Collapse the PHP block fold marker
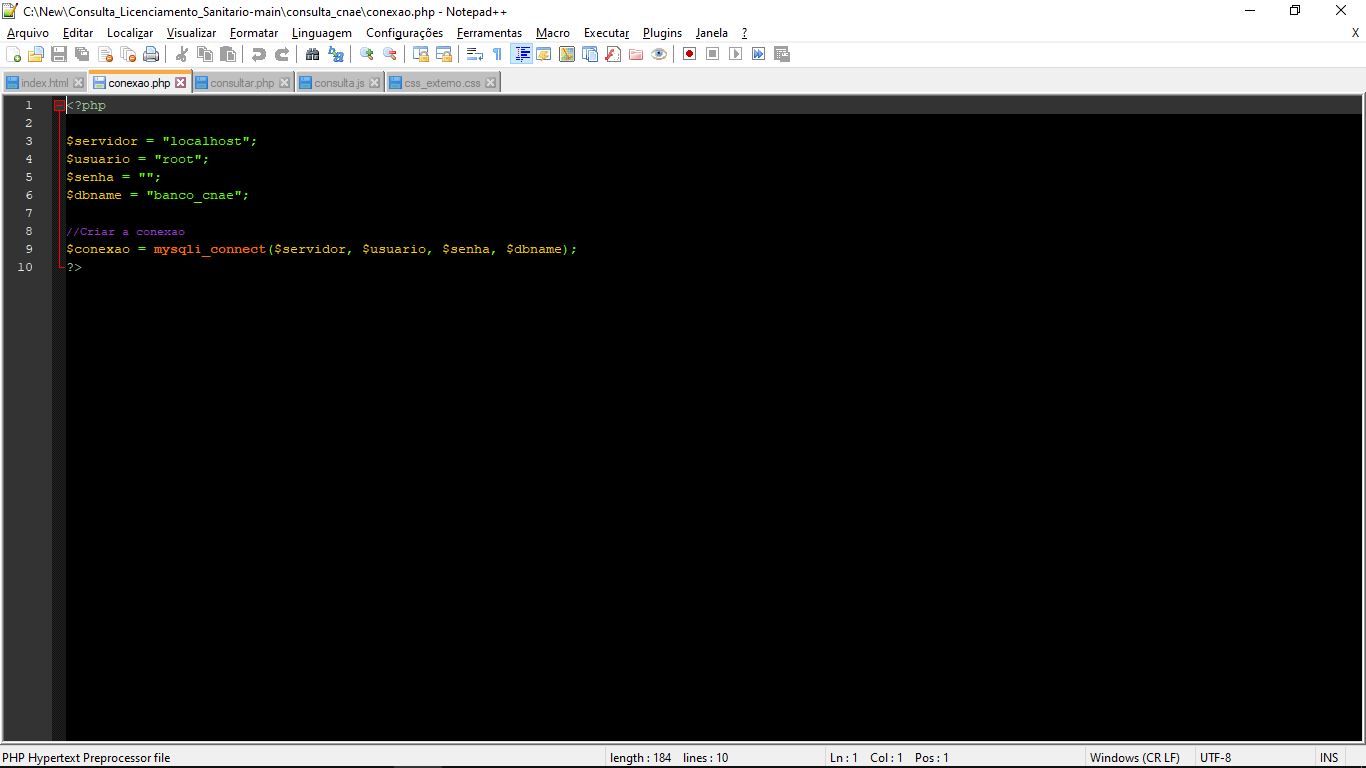Screen dimensions: 1366x768 click(x=60, y=105)
